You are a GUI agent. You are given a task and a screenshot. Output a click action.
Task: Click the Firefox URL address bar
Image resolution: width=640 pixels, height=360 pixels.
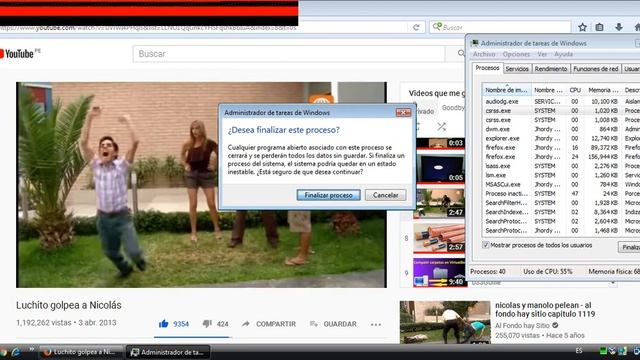tap(204, 28)
